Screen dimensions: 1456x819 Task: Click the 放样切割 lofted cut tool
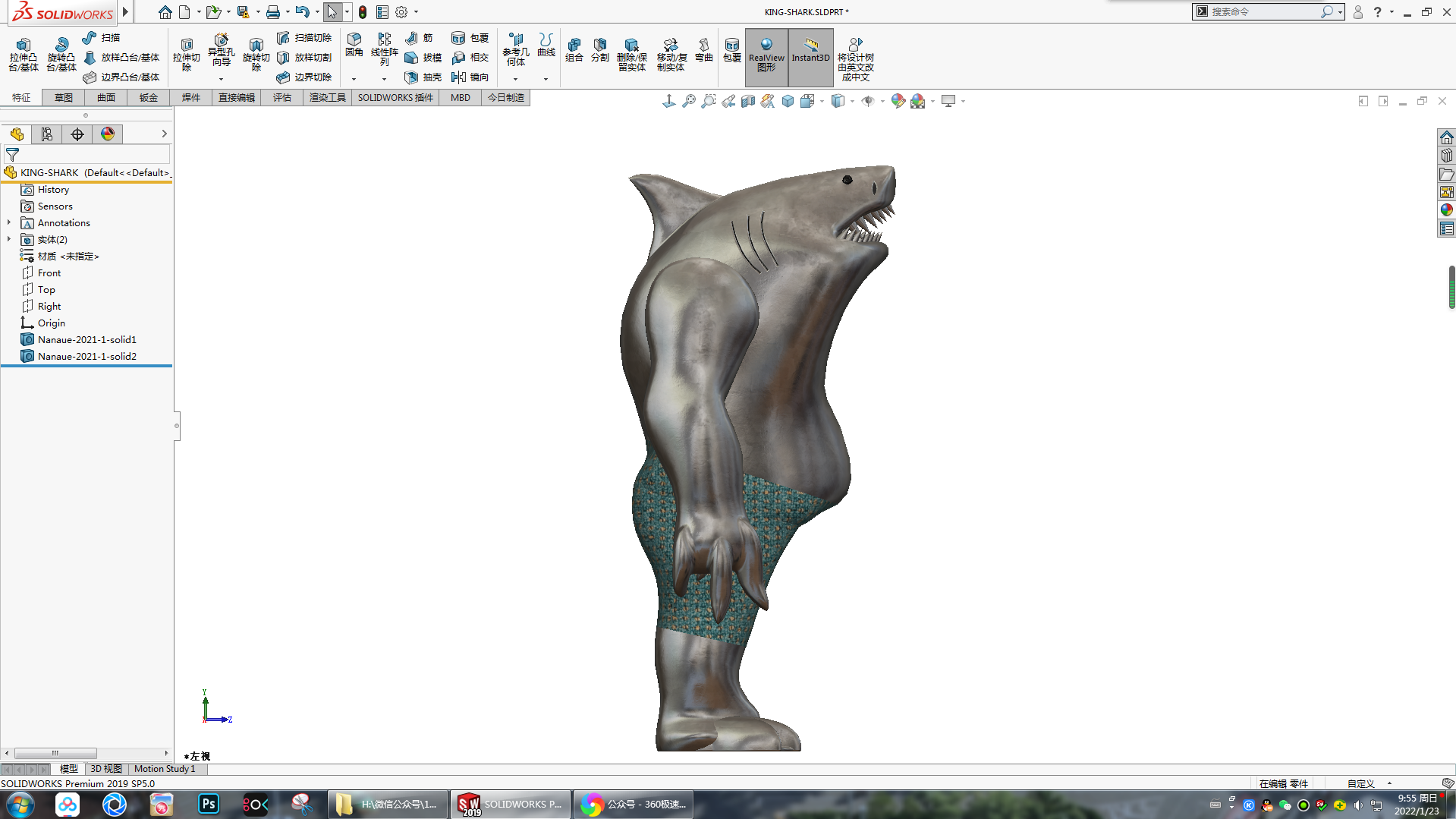pos(304,57)
